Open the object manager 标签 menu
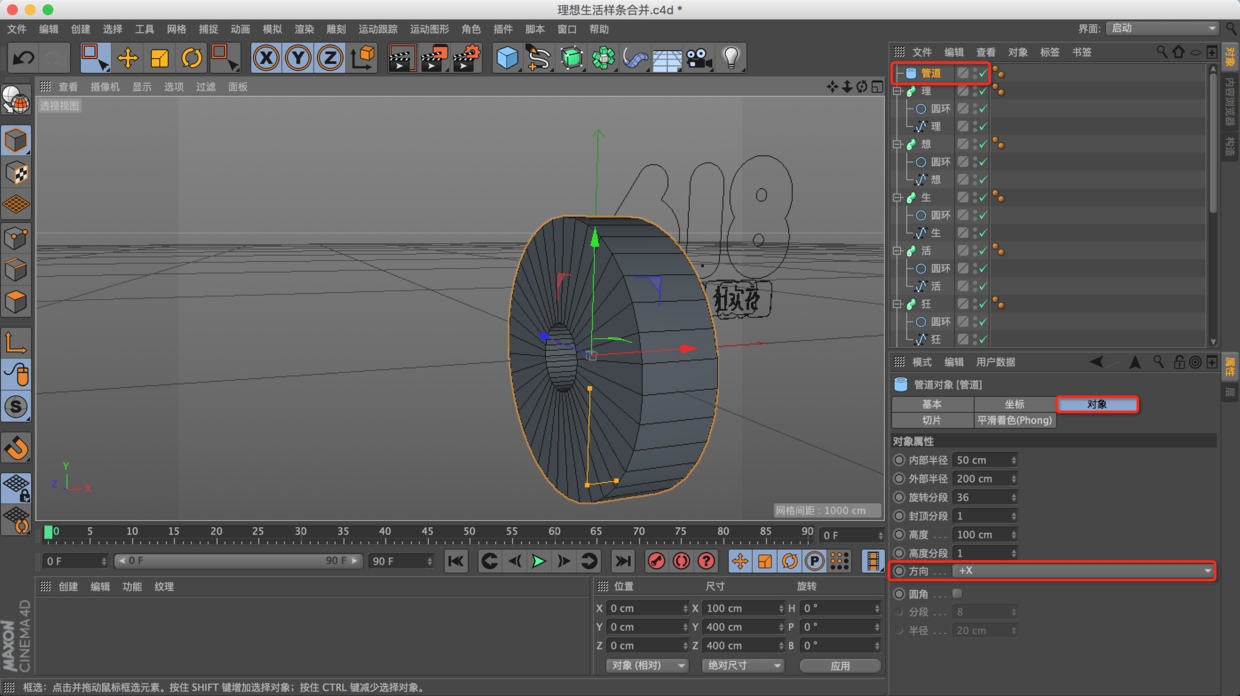 pos(1049,52)
